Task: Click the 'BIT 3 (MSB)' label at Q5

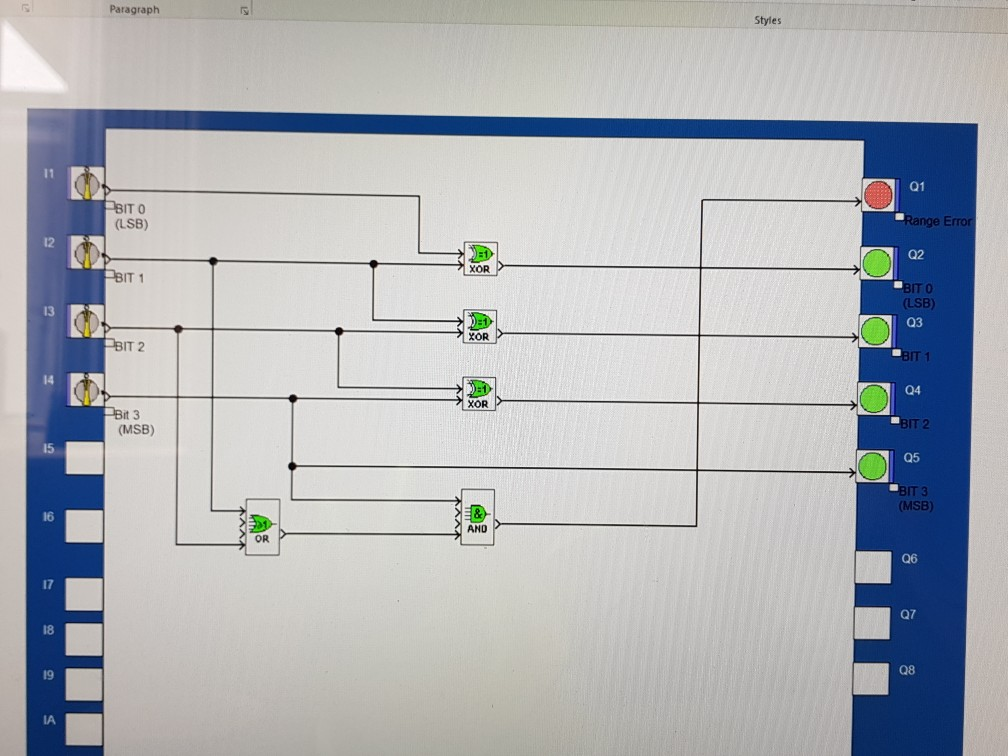Action: (915, 499)
